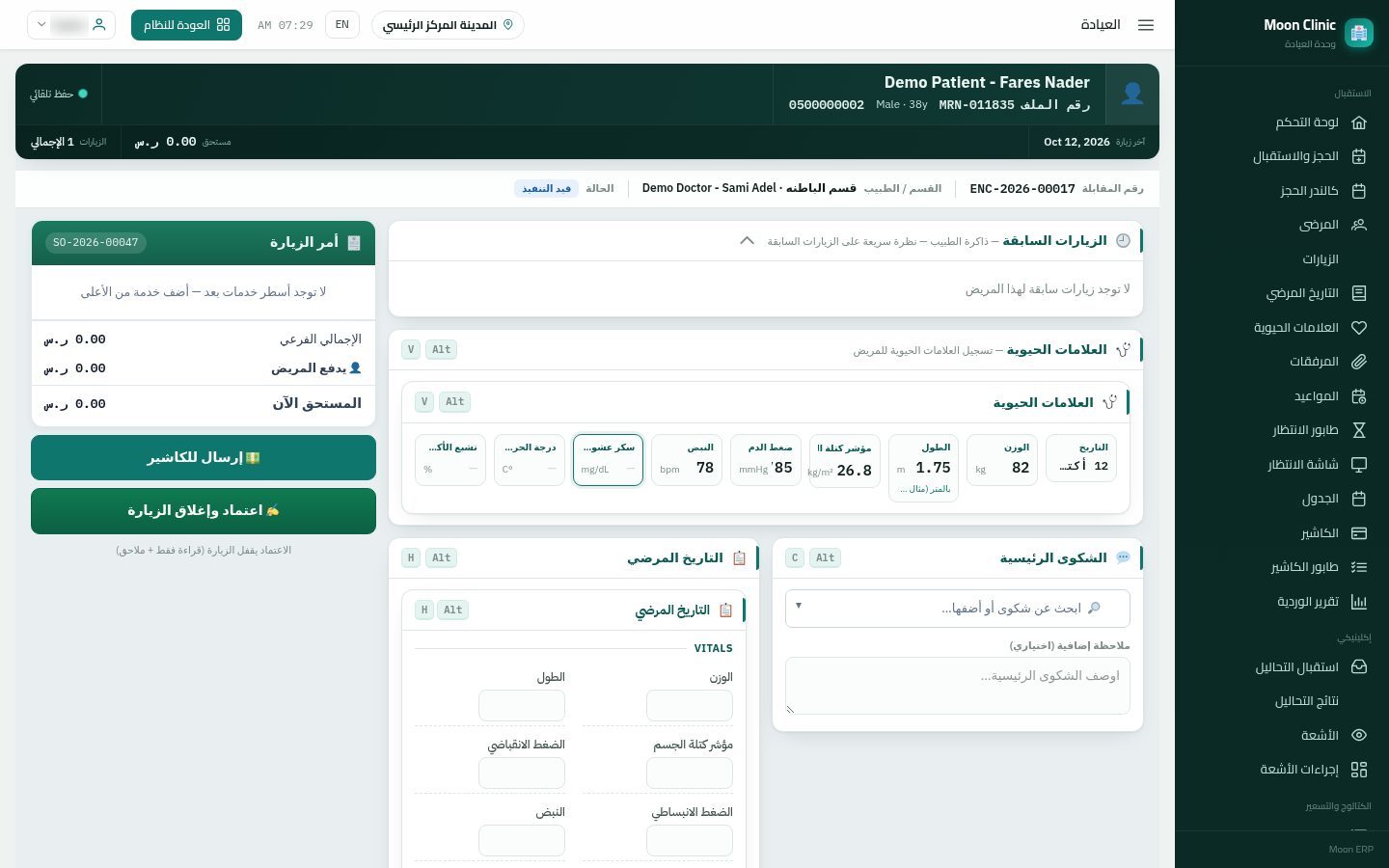Open استقبال التحاليل

[x=1311, y=667]
